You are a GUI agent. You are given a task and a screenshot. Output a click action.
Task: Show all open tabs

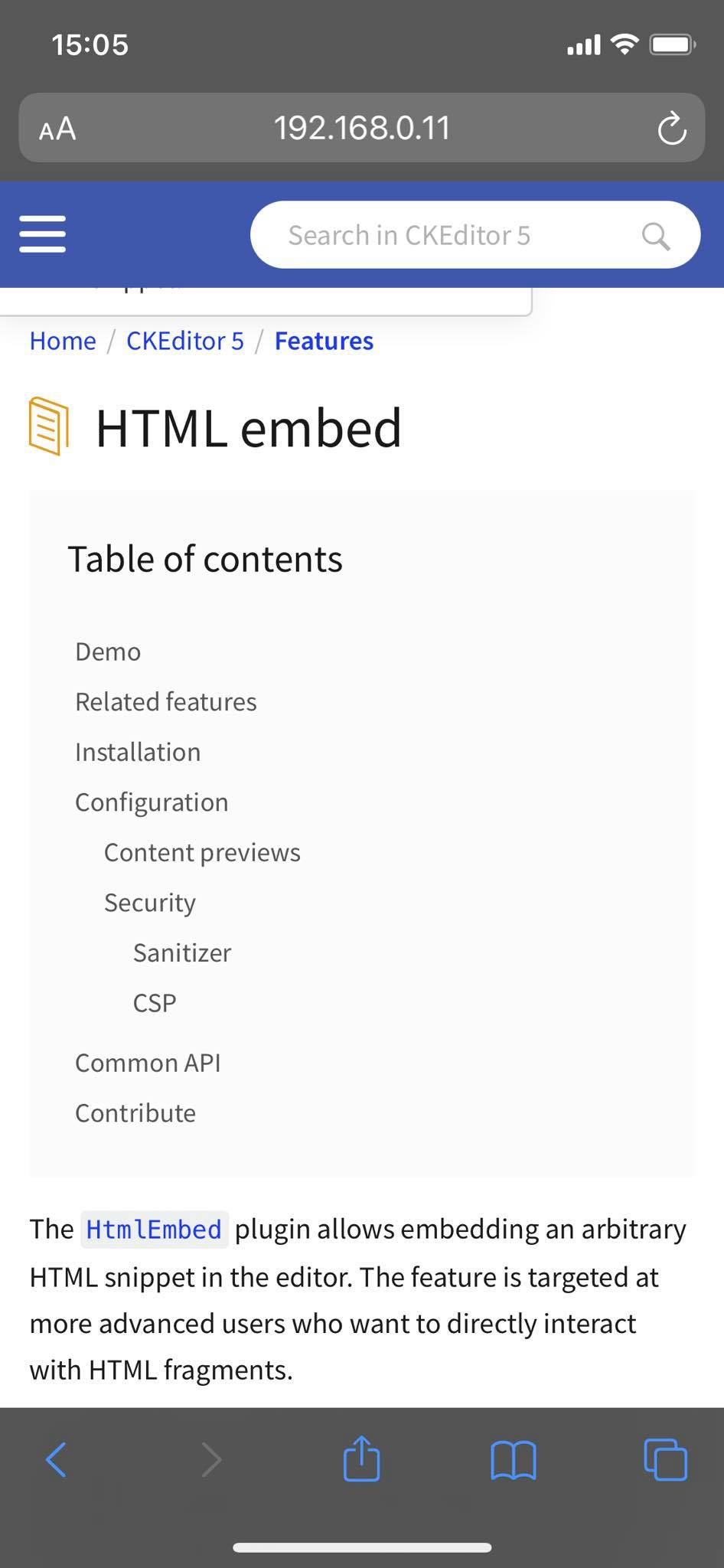[x=664, y=1459]
